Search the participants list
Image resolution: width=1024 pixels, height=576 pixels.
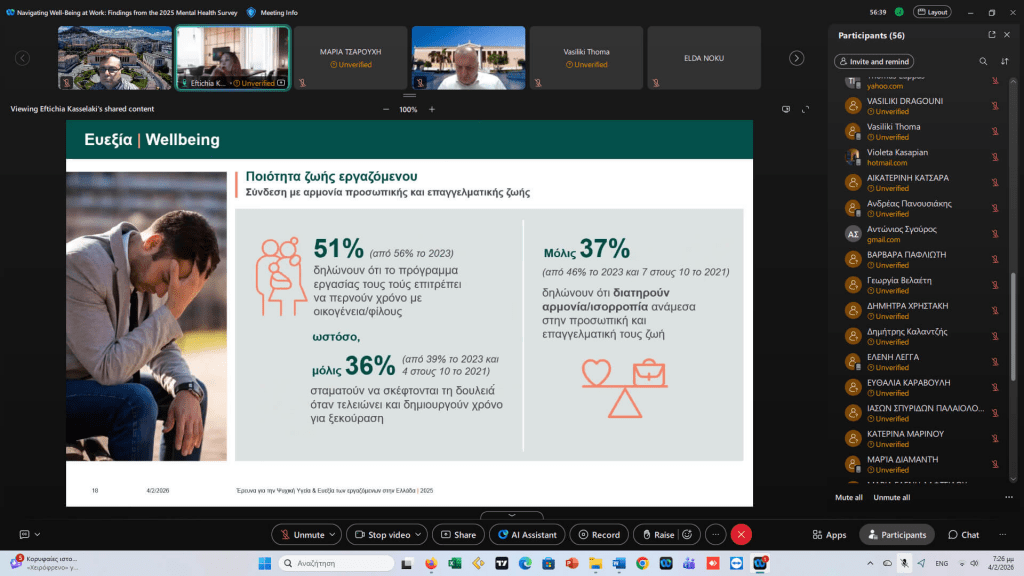coord(983,62)
